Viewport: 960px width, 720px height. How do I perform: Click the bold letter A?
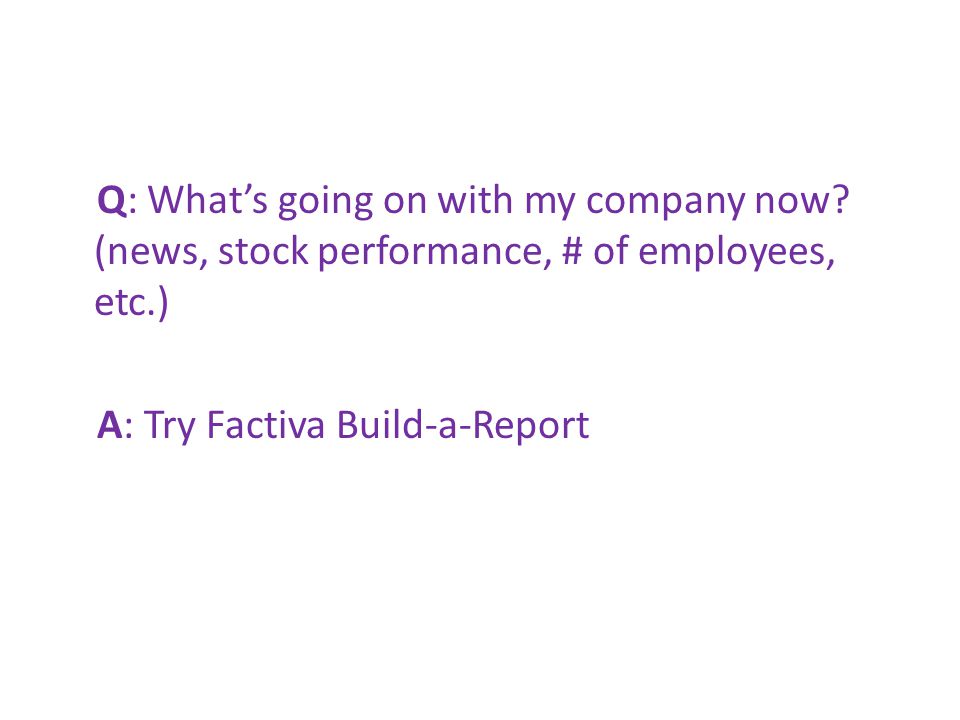(110, 425)
